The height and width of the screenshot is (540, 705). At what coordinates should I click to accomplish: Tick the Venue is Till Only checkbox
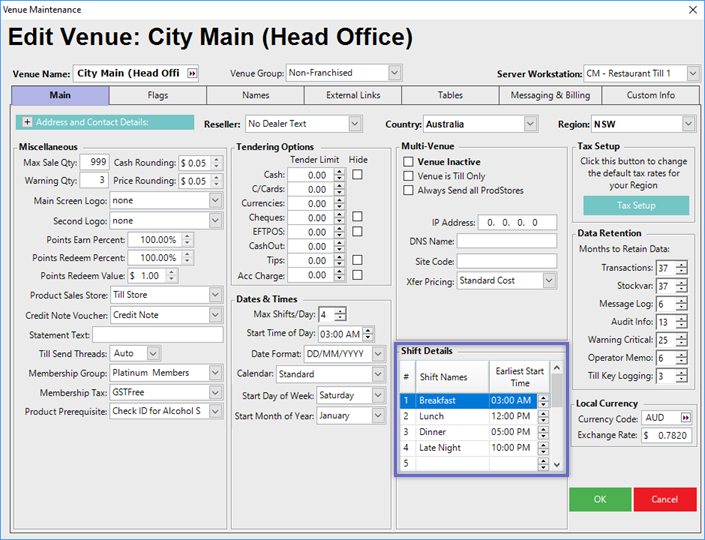(x=408, y=176)
